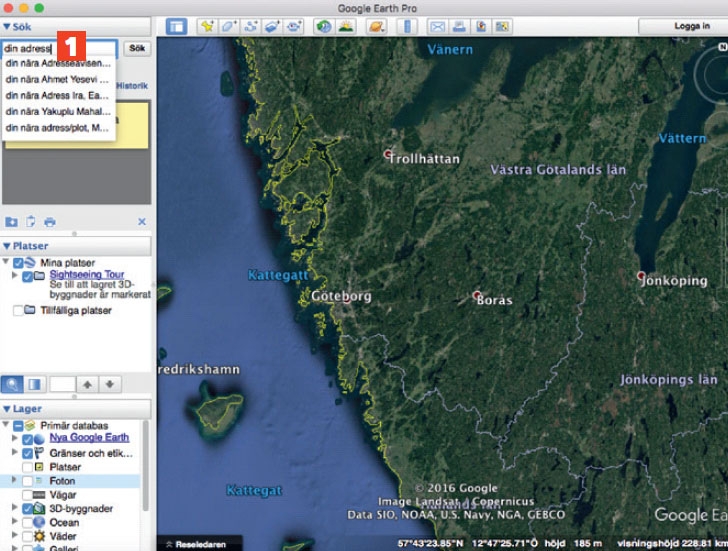Open the ruler measurement tool
Image resolution: width=728 pixels, height=551 pixels.
408,26
